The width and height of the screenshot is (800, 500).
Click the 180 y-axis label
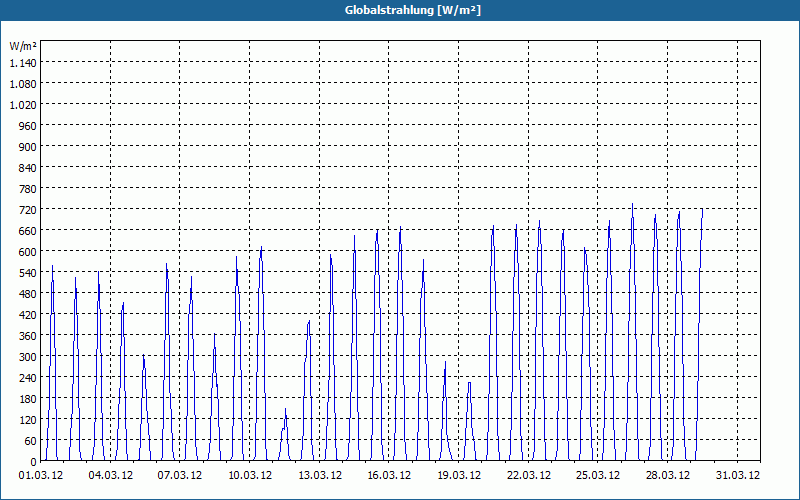28,399
